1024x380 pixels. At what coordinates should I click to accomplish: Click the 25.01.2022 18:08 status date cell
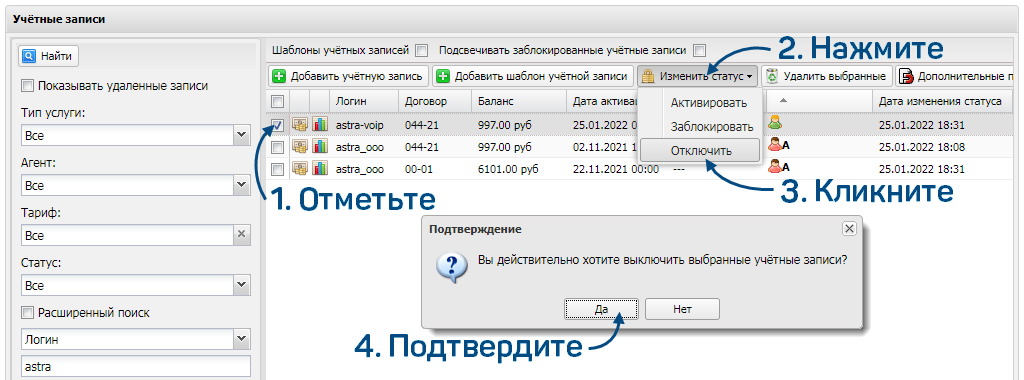942,146
